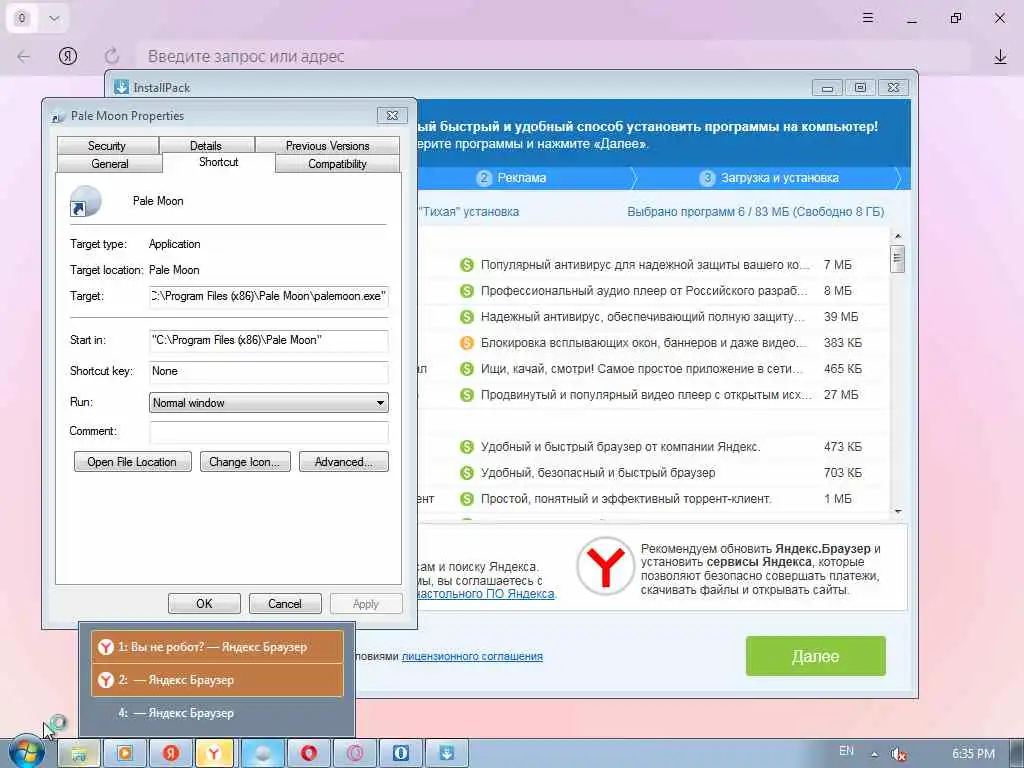
Task: Click the Pale Moon taskbar icon
Action: point(263,754)
